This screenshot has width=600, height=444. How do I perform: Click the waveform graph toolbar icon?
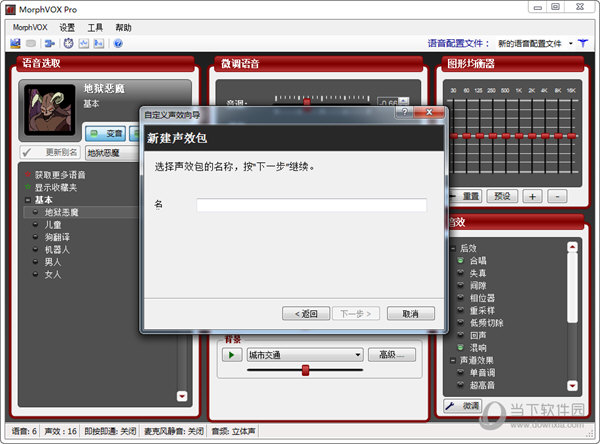[83, 44]
